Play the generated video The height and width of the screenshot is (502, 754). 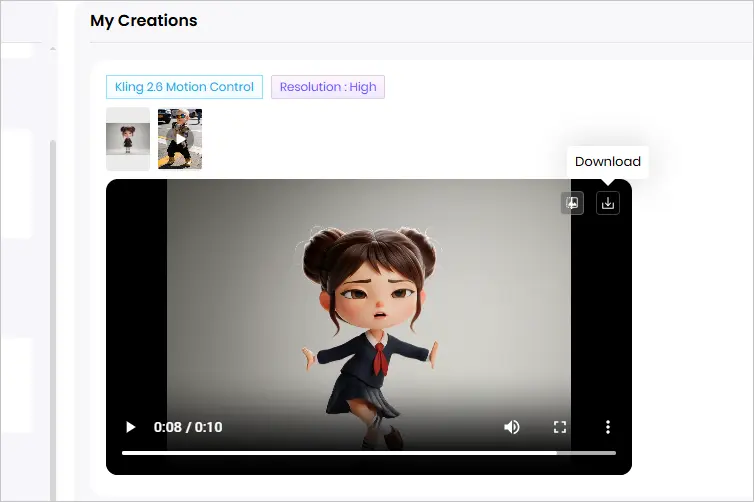click(130, 427)
